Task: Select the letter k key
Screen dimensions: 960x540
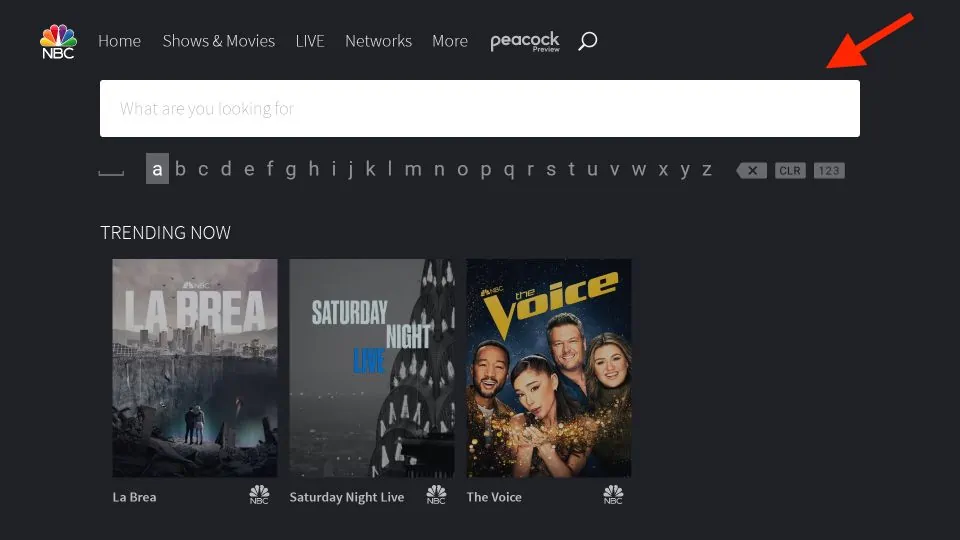Action: [370, 169]
